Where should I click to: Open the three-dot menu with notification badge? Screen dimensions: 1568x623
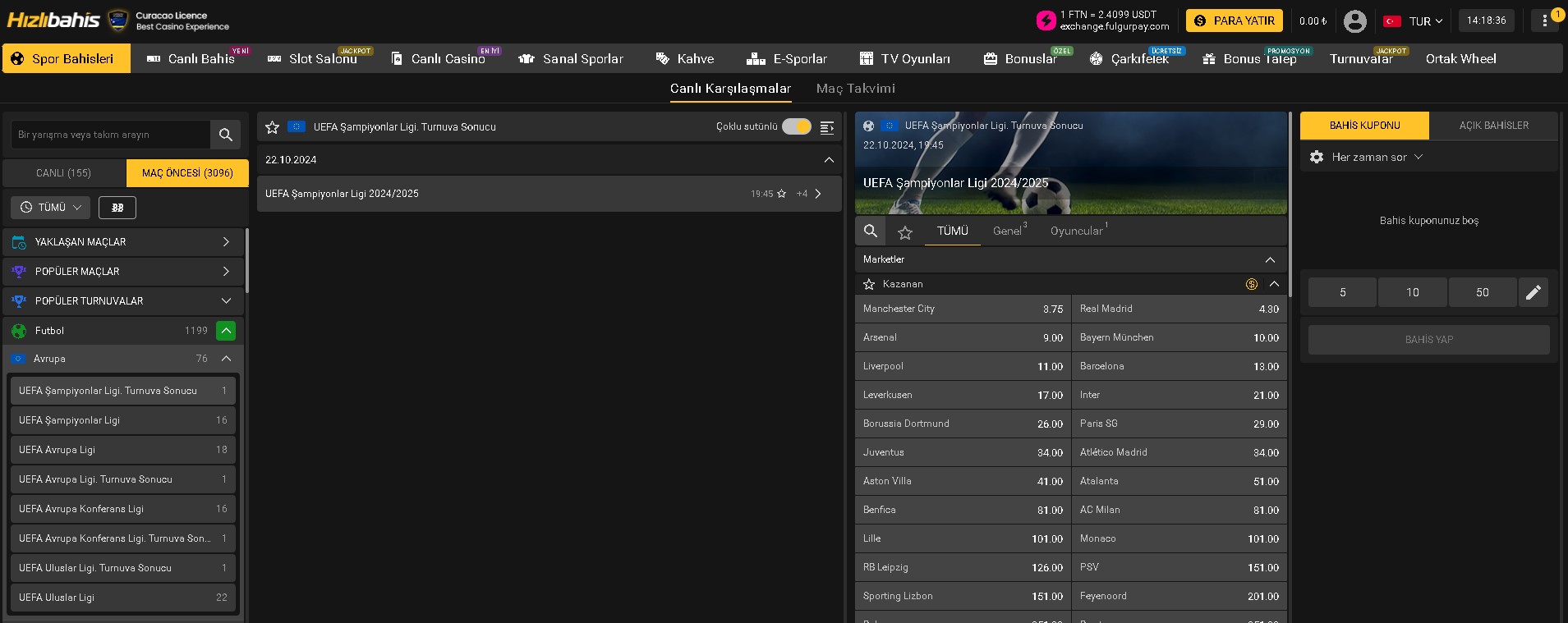(1545, 21)
